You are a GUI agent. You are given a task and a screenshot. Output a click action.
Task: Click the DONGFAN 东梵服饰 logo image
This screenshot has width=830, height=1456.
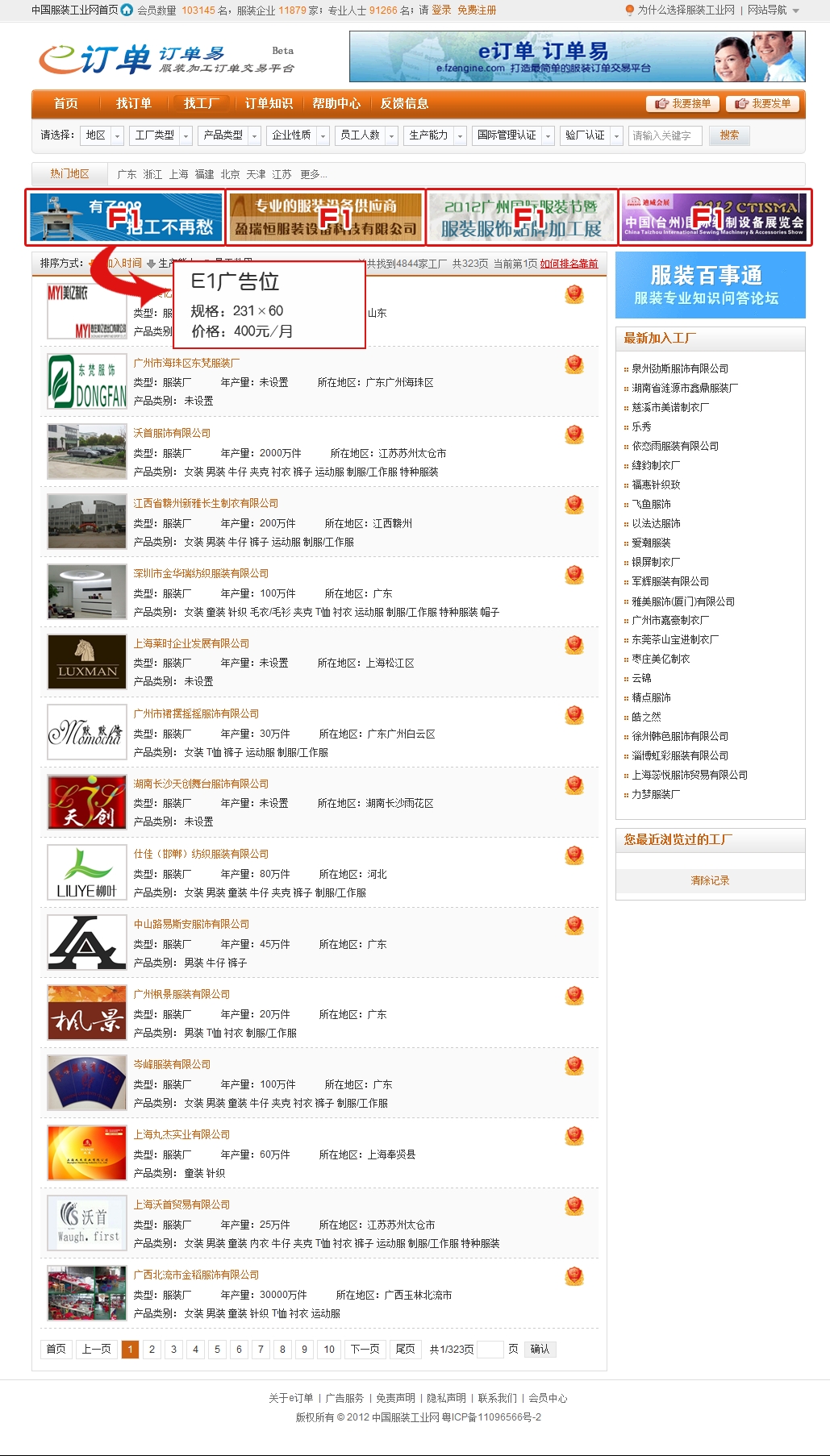[87, 381]
